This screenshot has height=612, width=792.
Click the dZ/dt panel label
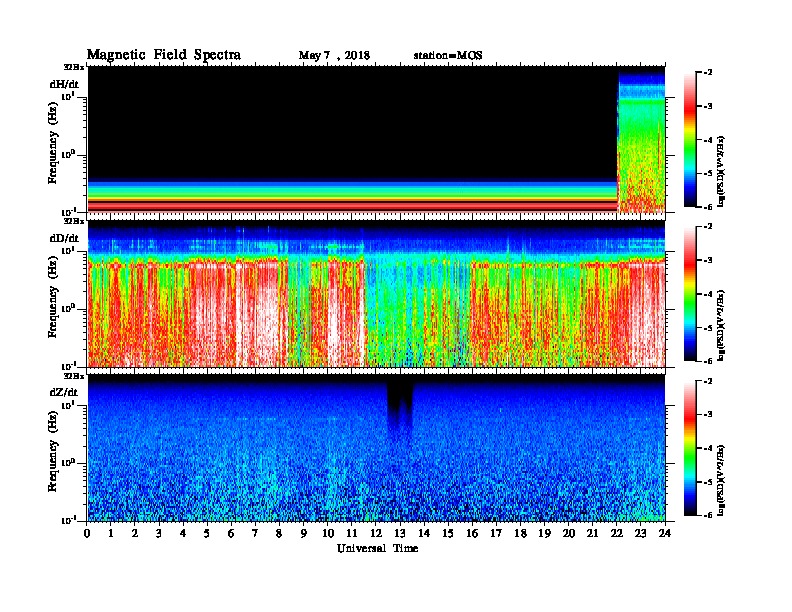(x=64, y=392)
